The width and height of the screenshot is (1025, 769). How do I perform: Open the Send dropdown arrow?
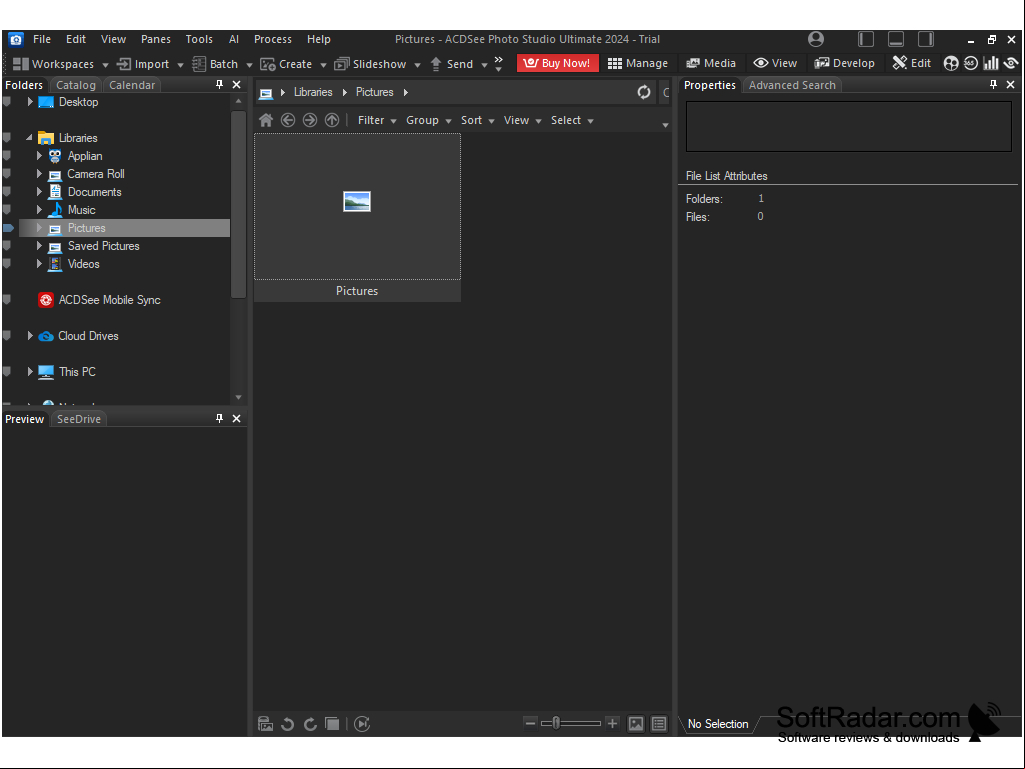click(484, 65)
